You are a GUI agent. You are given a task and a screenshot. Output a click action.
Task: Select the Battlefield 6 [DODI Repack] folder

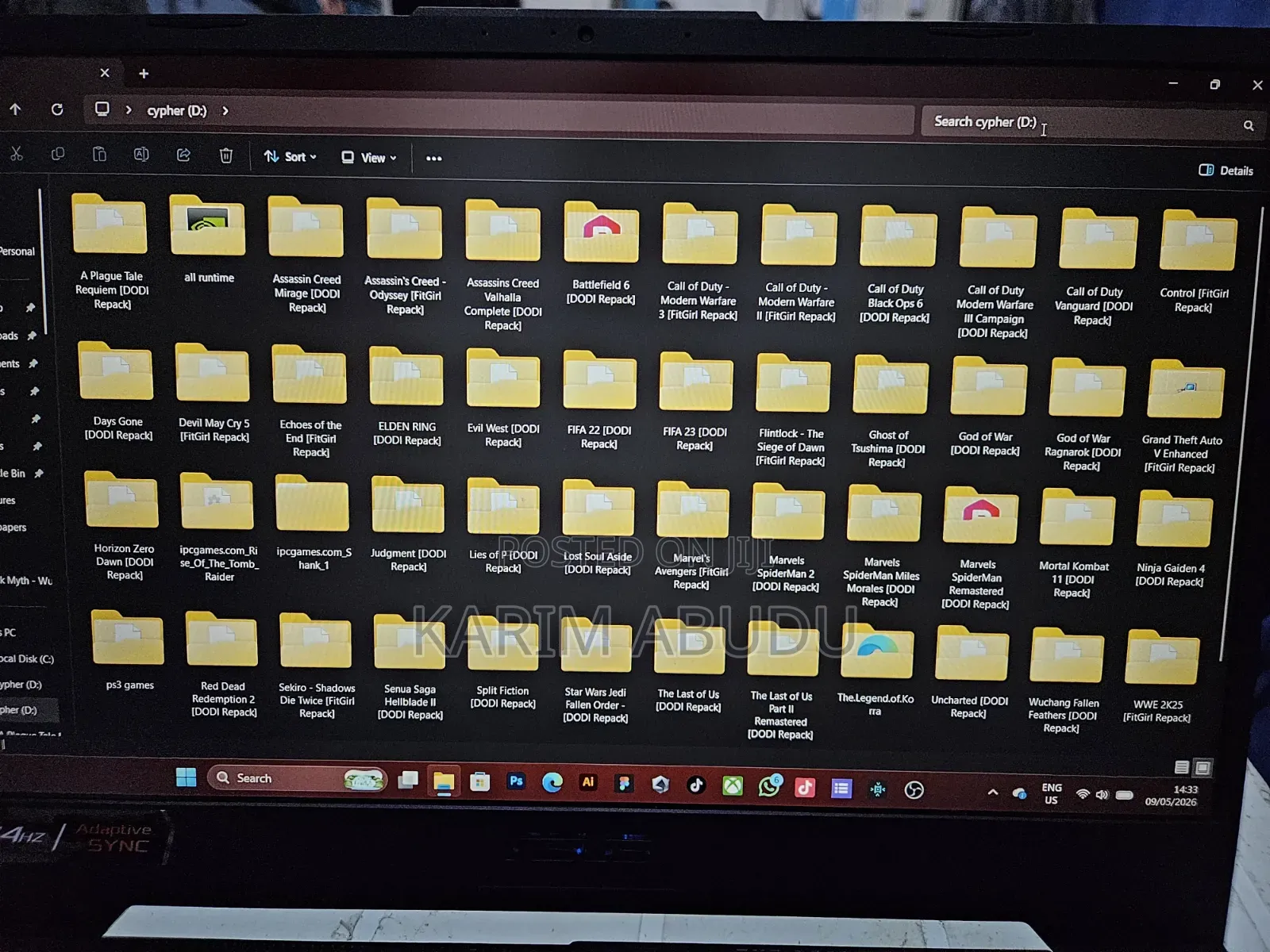click(x=601, y=254)
